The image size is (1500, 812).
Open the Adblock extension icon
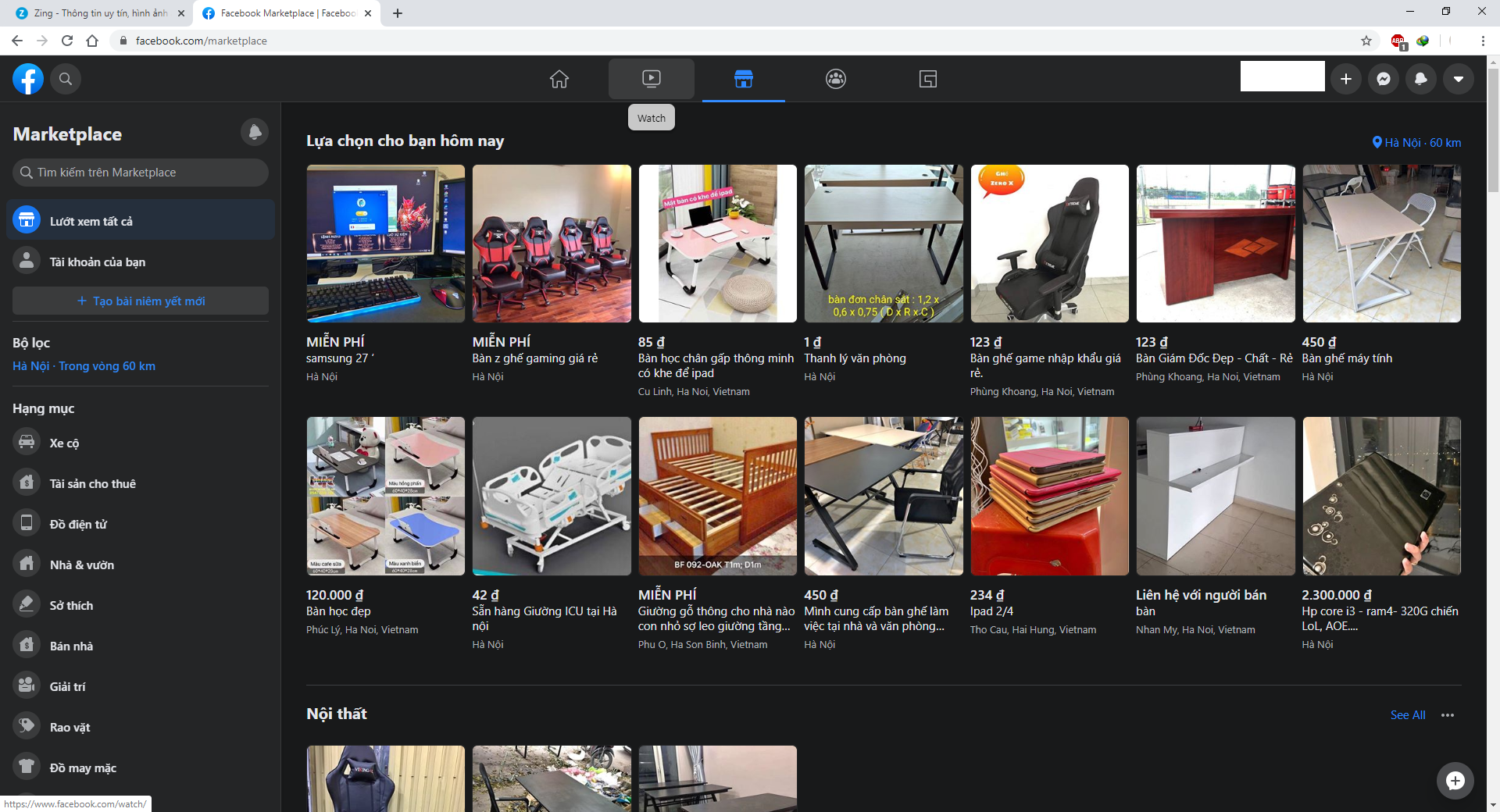coord(1398,41)
